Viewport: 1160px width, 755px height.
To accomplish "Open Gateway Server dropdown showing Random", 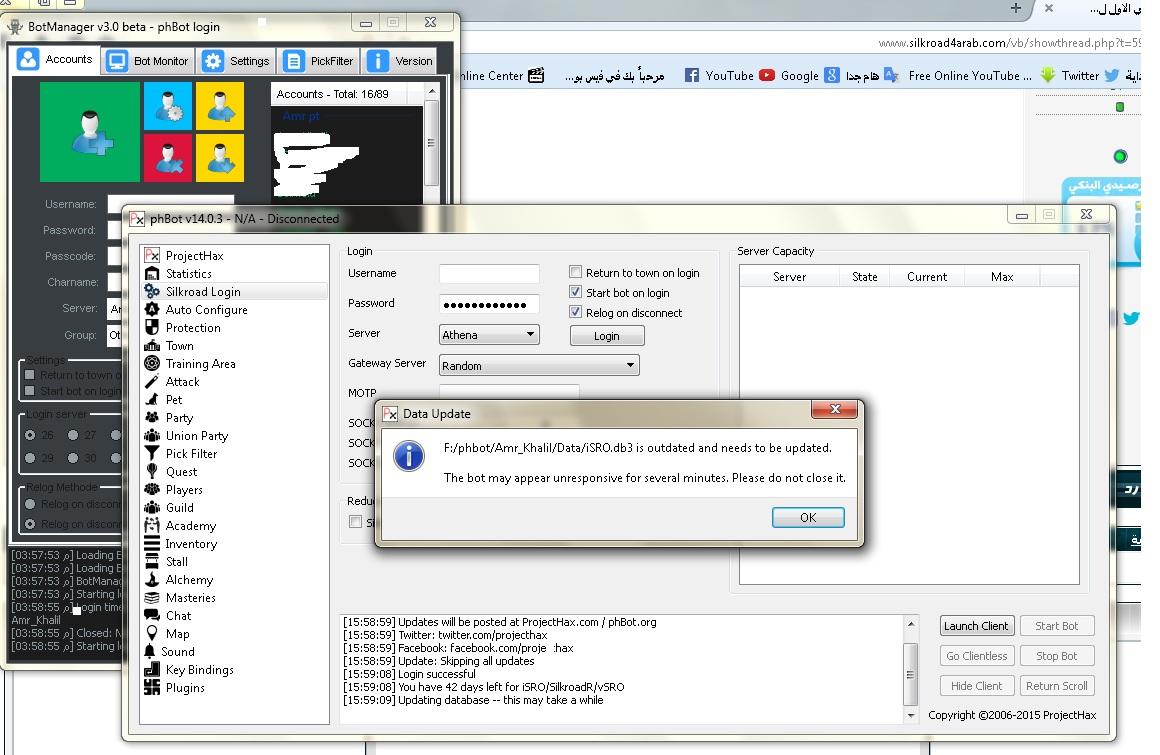I will pos(539,365).
